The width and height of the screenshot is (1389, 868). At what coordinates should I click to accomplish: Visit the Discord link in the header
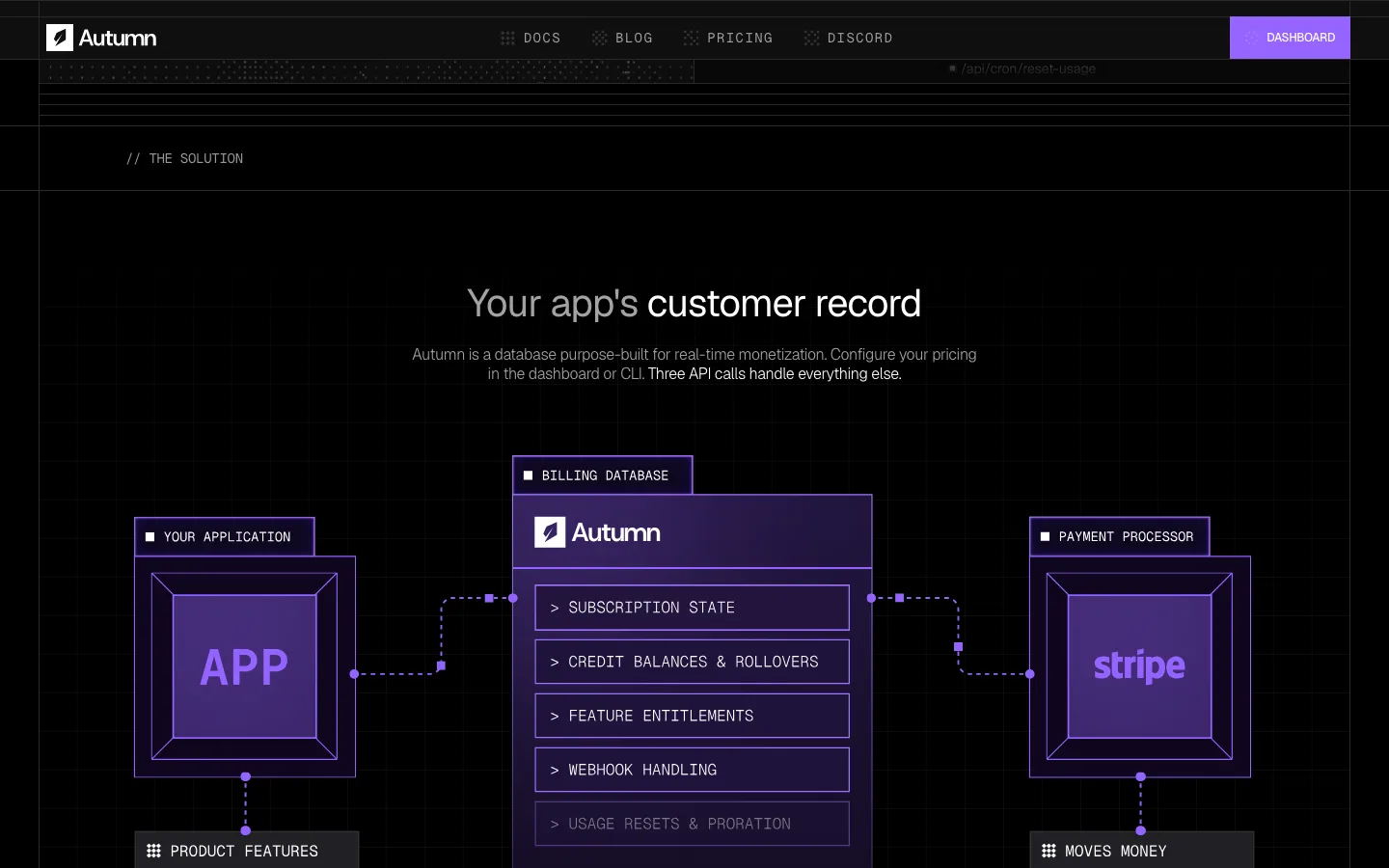(x=848, y=38)
